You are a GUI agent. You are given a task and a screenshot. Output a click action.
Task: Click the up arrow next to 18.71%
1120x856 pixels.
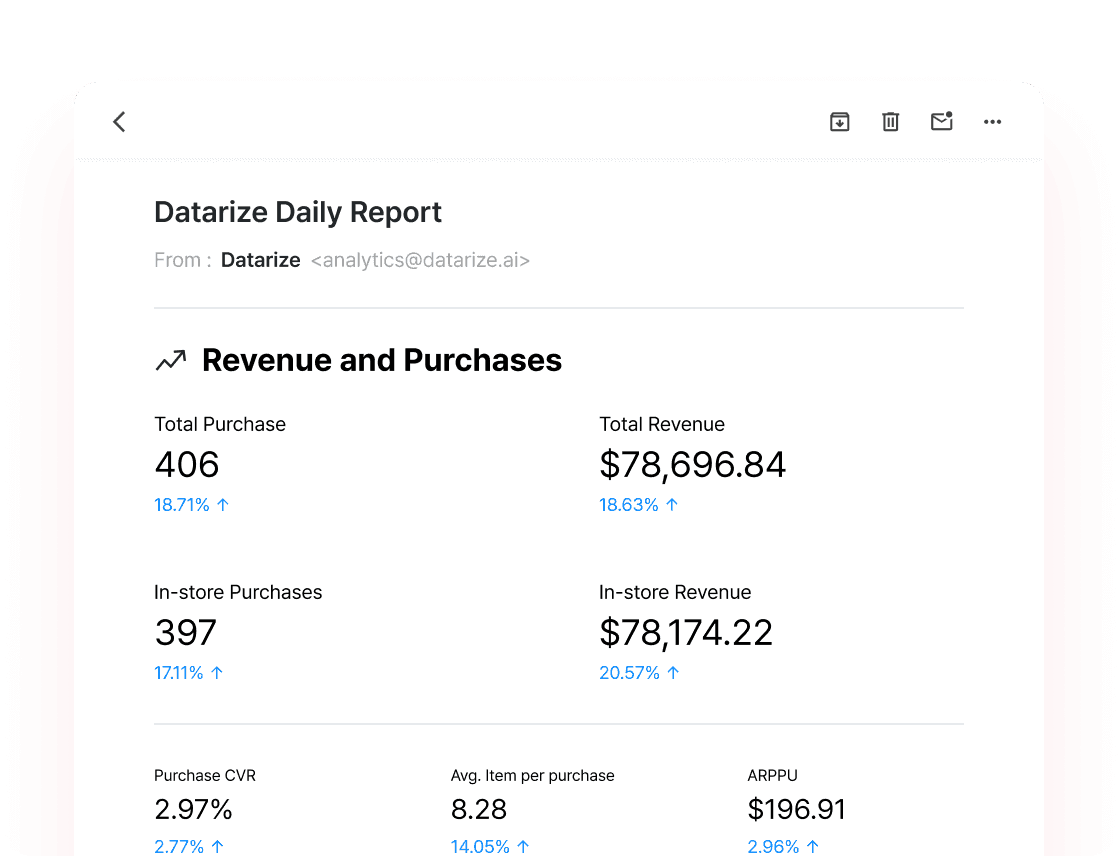[223, 504]
